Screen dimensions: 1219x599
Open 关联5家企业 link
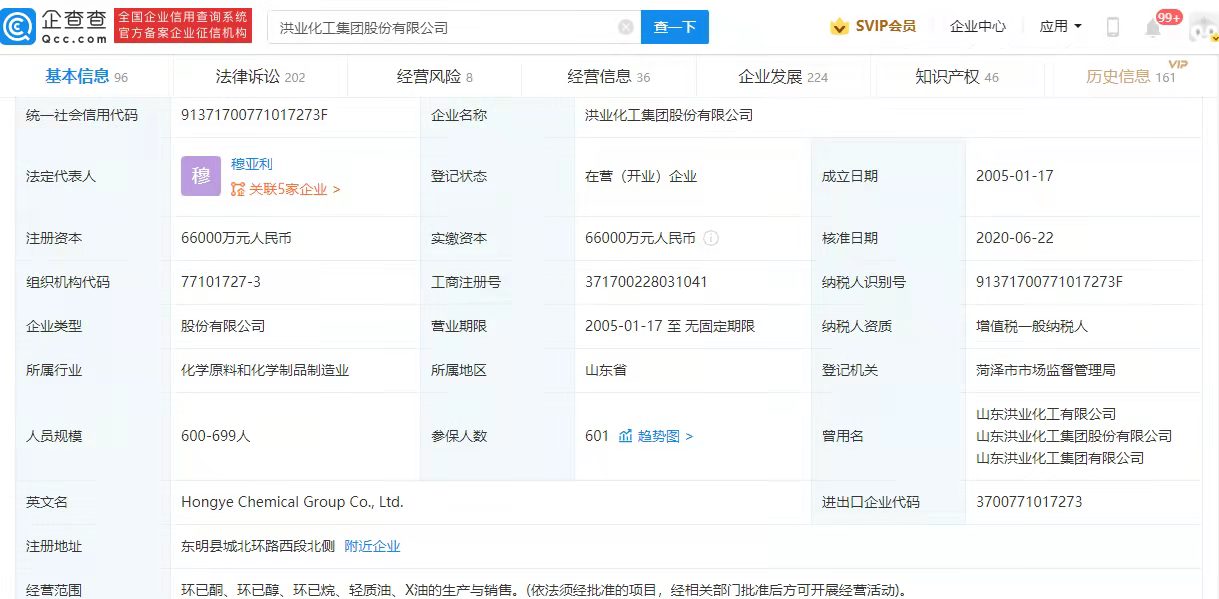point(286,189)
